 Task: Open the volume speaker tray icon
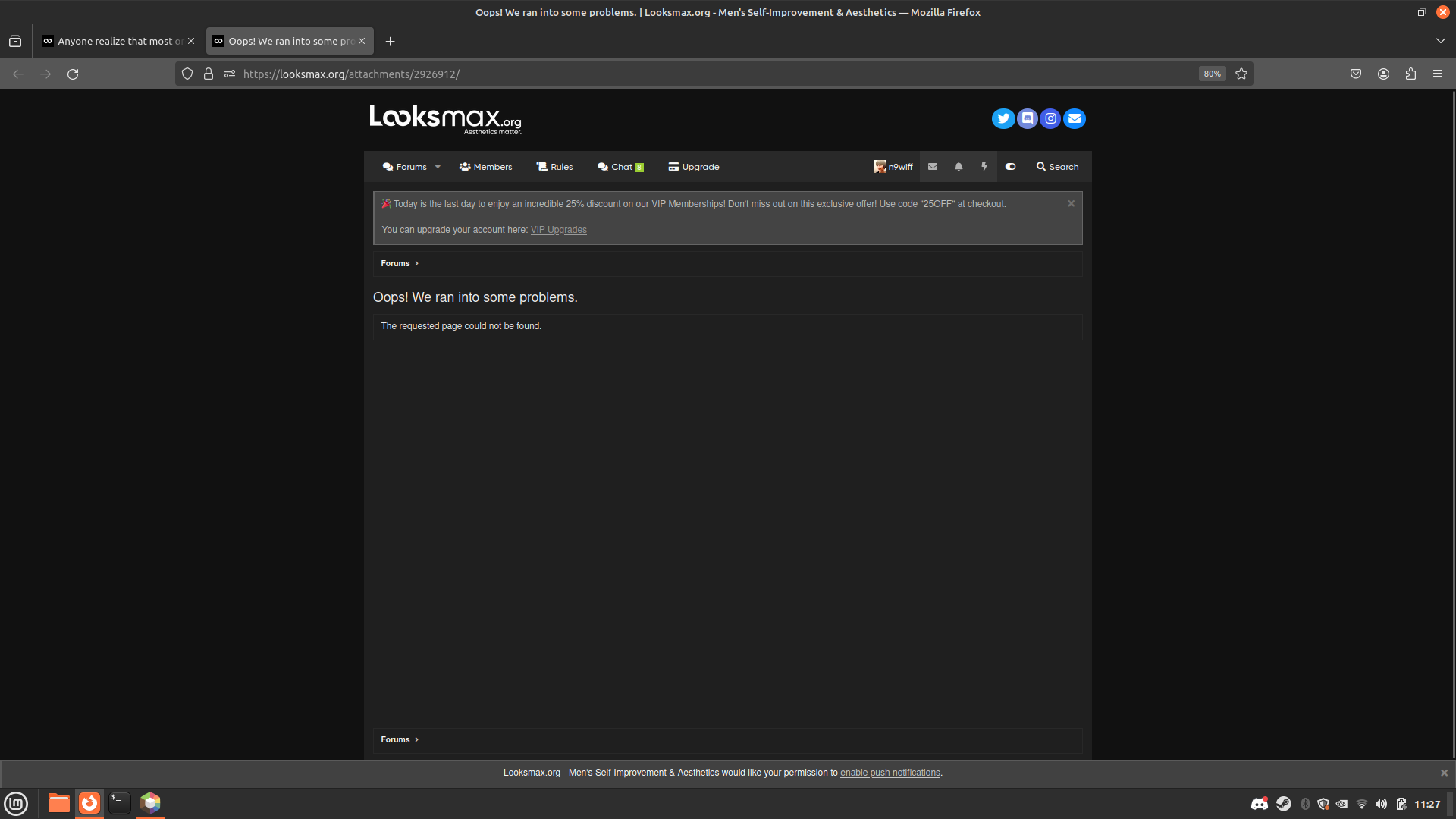pos(1381,805)
